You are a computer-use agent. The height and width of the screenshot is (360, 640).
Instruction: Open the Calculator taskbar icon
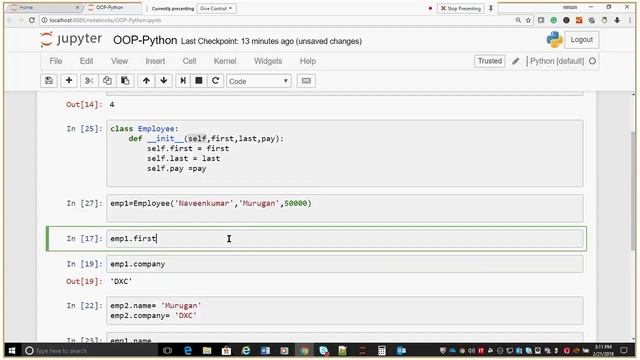(x=382, y=351)
